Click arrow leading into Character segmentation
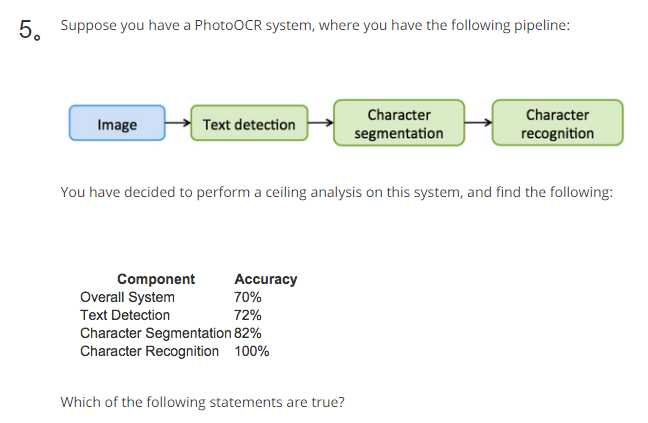 (x=321, y=123)
